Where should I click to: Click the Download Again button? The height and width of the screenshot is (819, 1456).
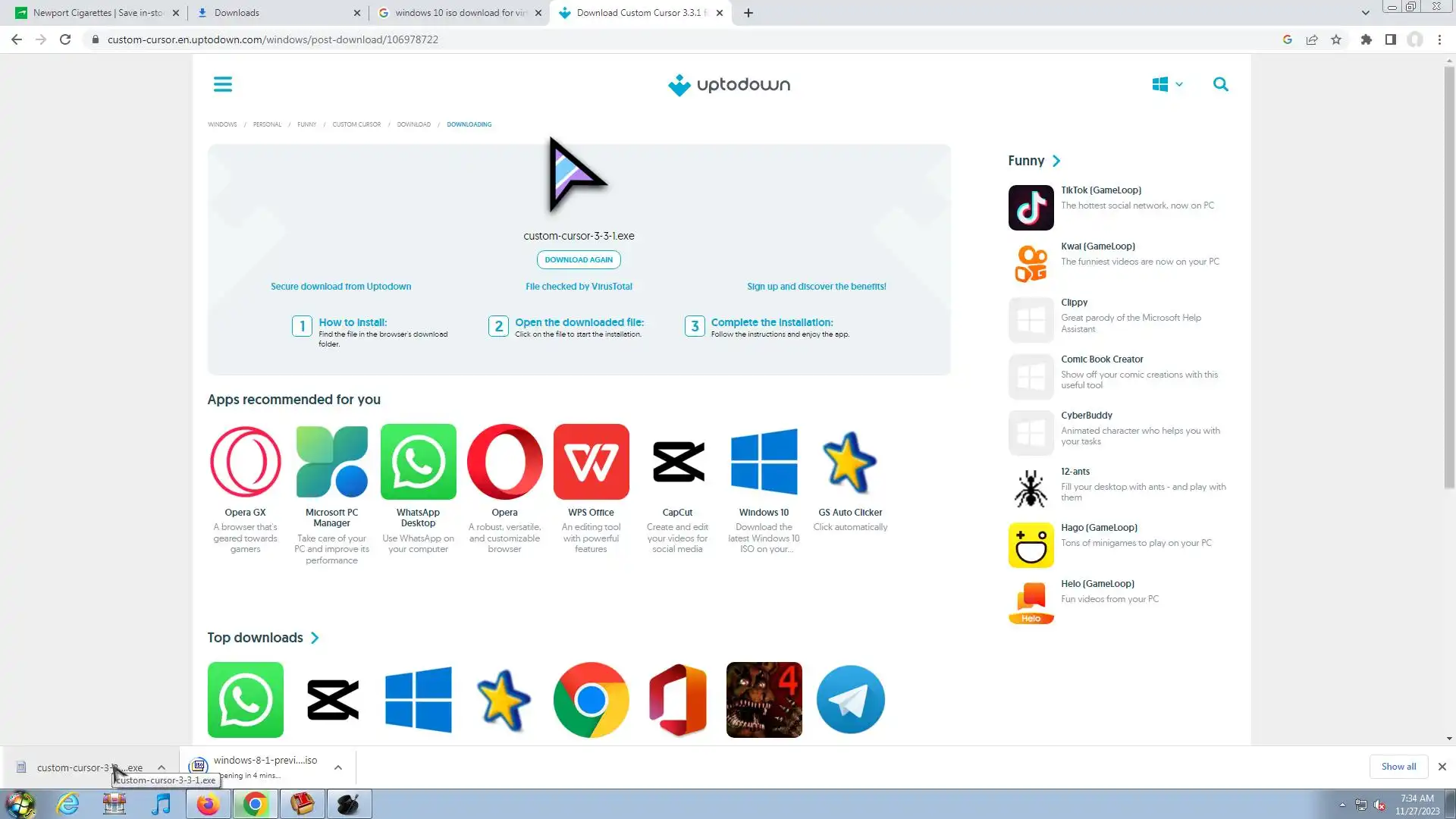click(579, 259)
